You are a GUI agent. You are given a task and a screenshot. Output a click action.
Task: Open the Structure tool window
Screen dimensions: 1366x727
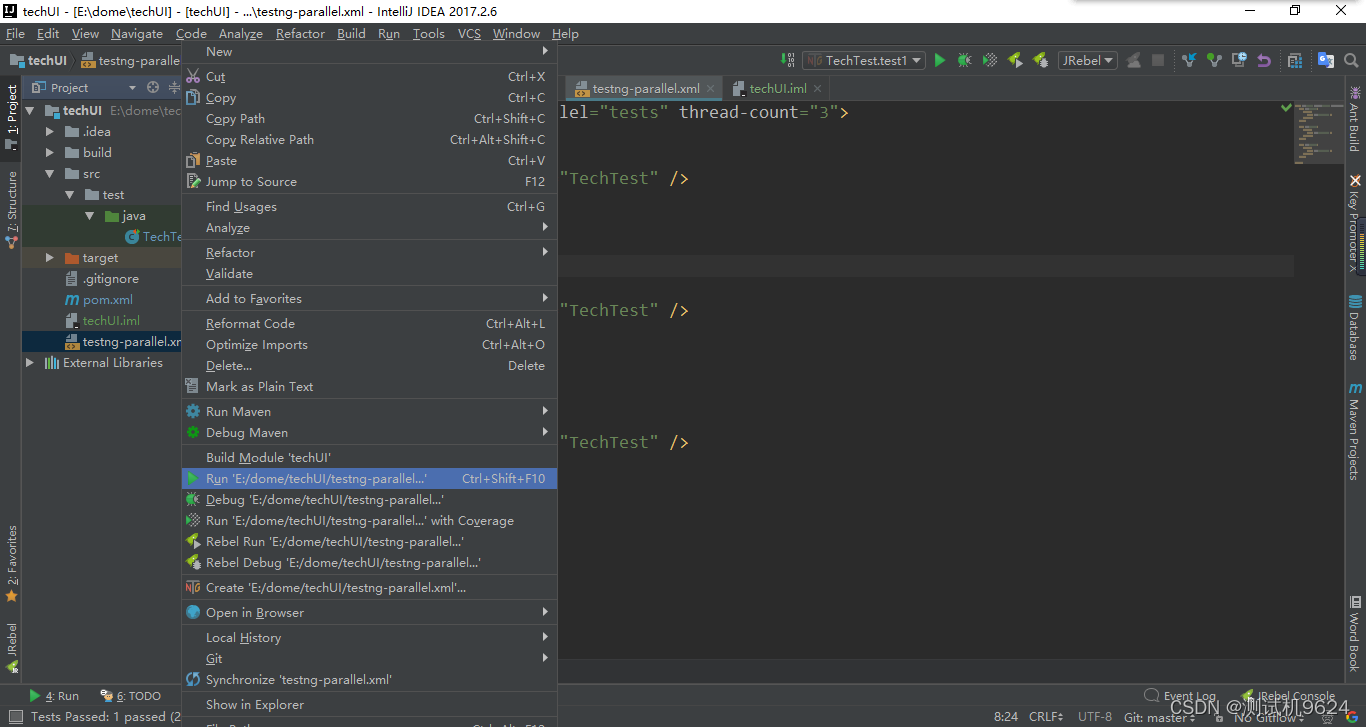(x=11, y=210)
